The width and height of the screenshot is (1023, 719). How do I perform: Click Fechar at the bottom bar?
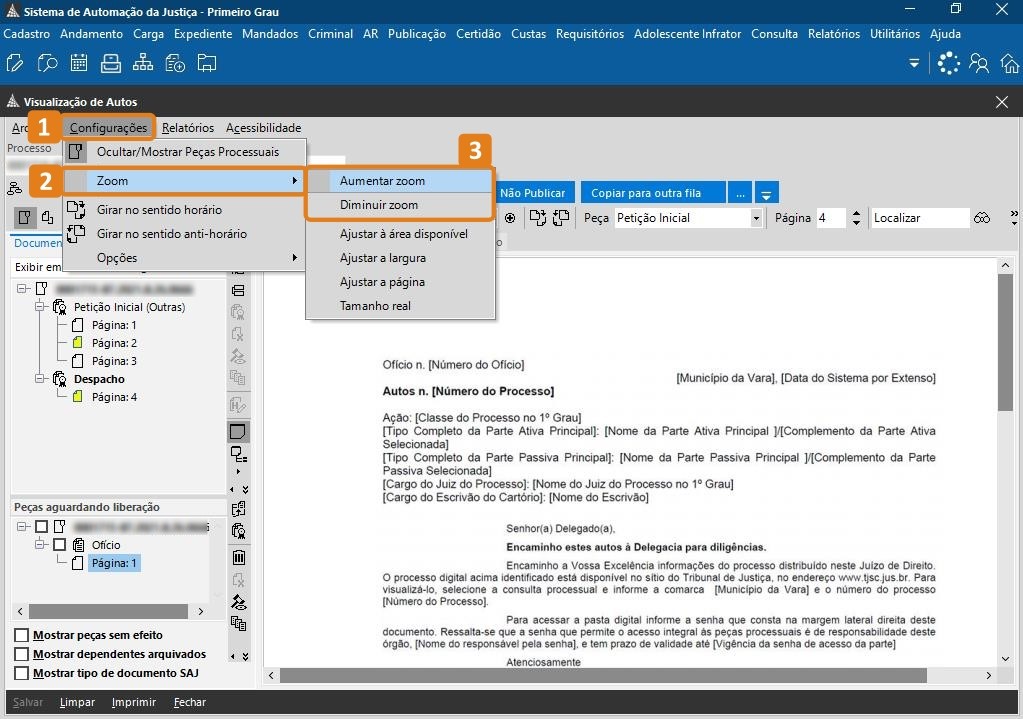pos(190,702)
